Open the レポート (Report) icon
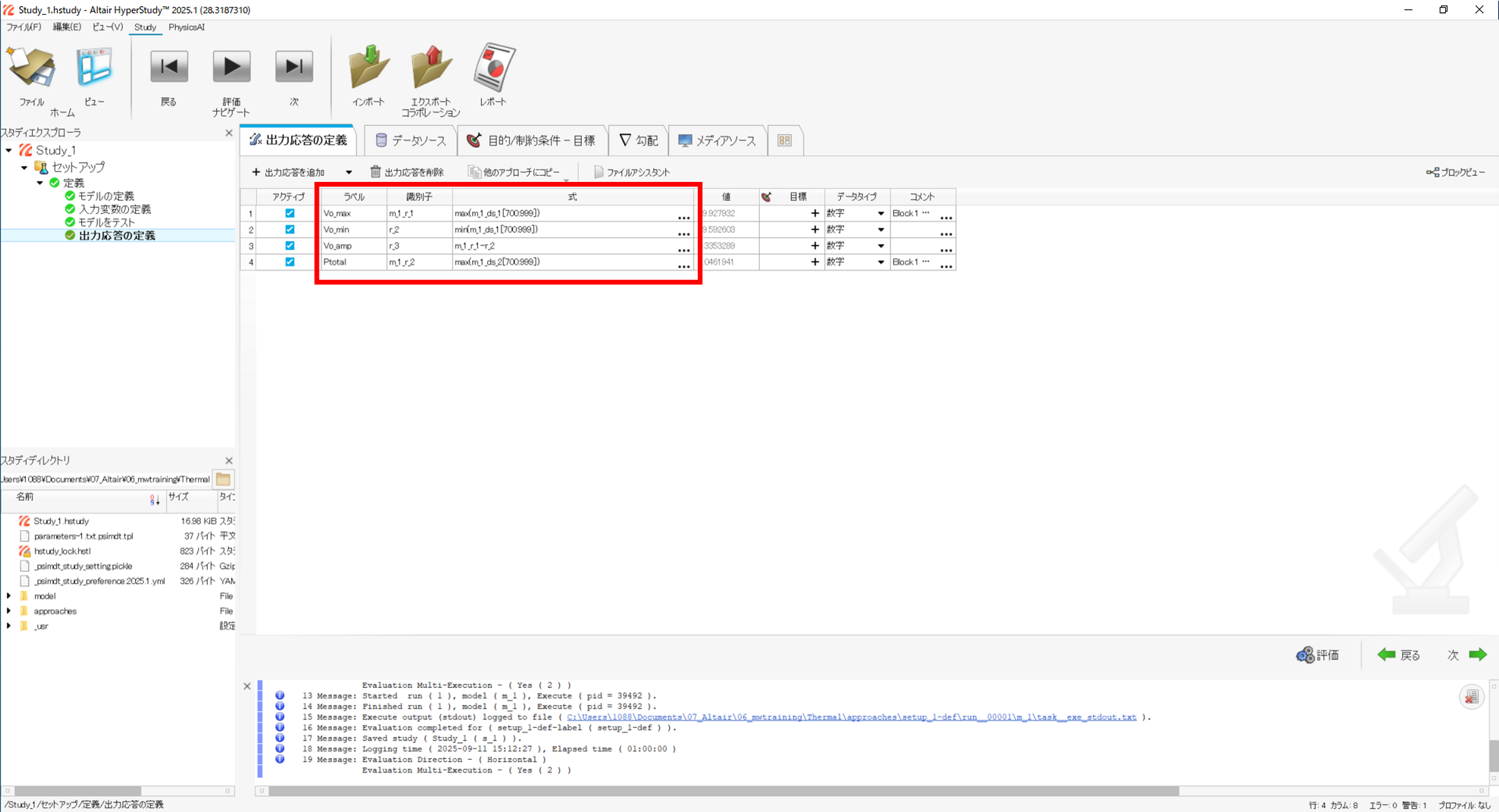 [x=493, y=68]
